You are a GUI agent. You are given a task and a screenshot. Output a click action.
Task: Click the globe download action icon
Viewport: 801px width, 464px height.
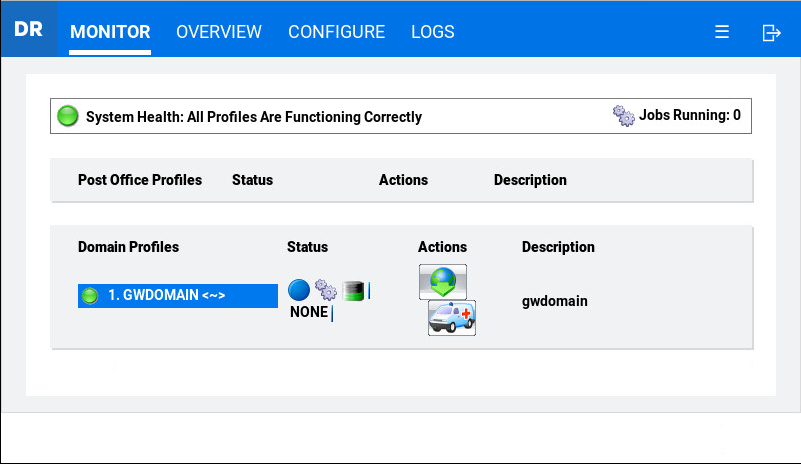(x=443, y=282)
